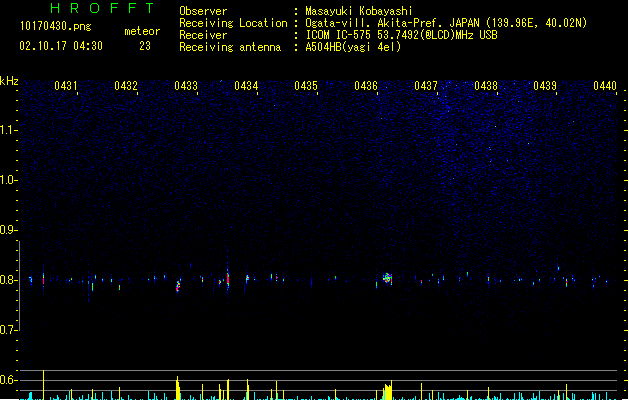Click the 0438 time marker
The width and height of the screenshot is (629, 400).
pyautogui.click(x=486, y=86)
